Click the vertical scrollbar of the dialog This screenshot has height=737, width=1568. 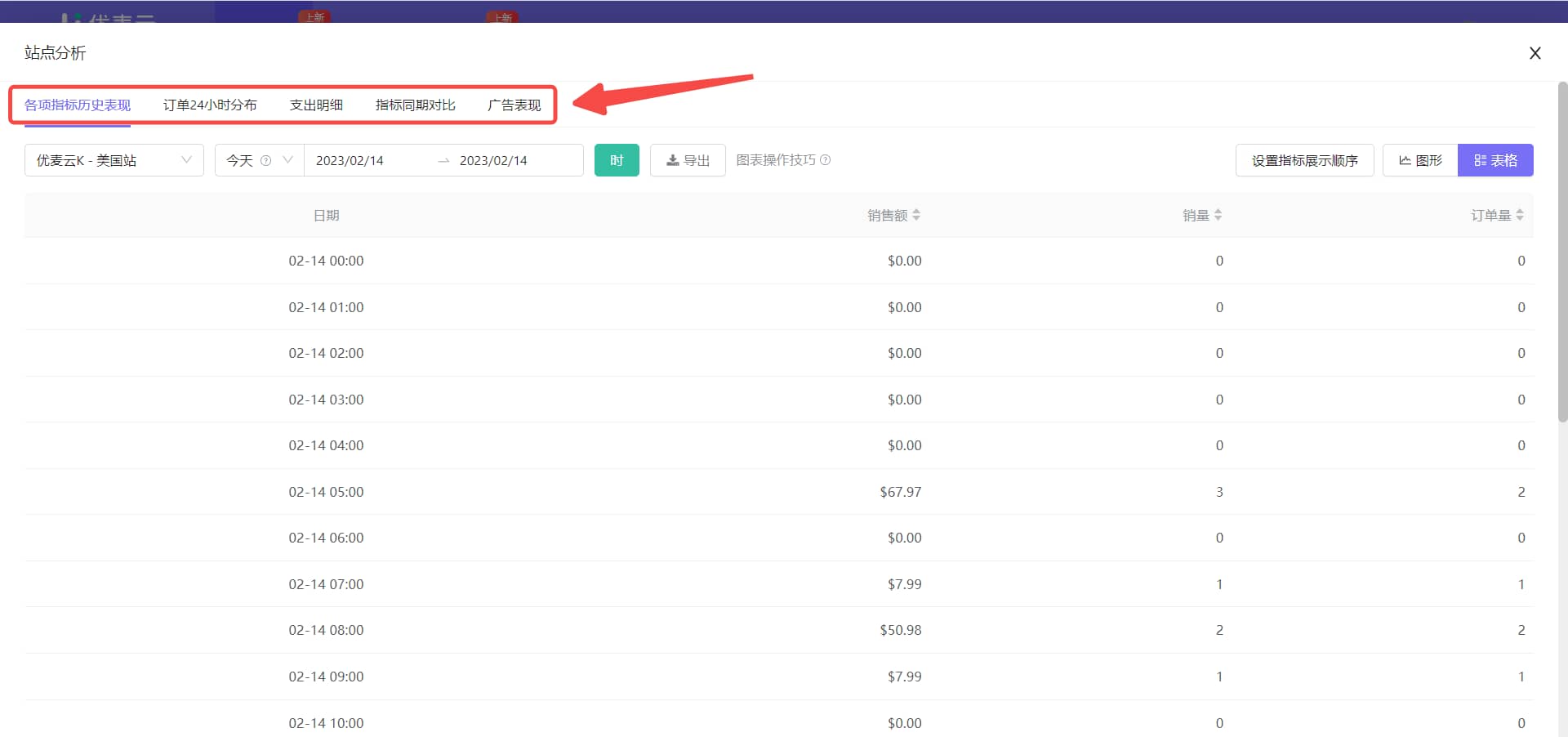coord(1562,252)
